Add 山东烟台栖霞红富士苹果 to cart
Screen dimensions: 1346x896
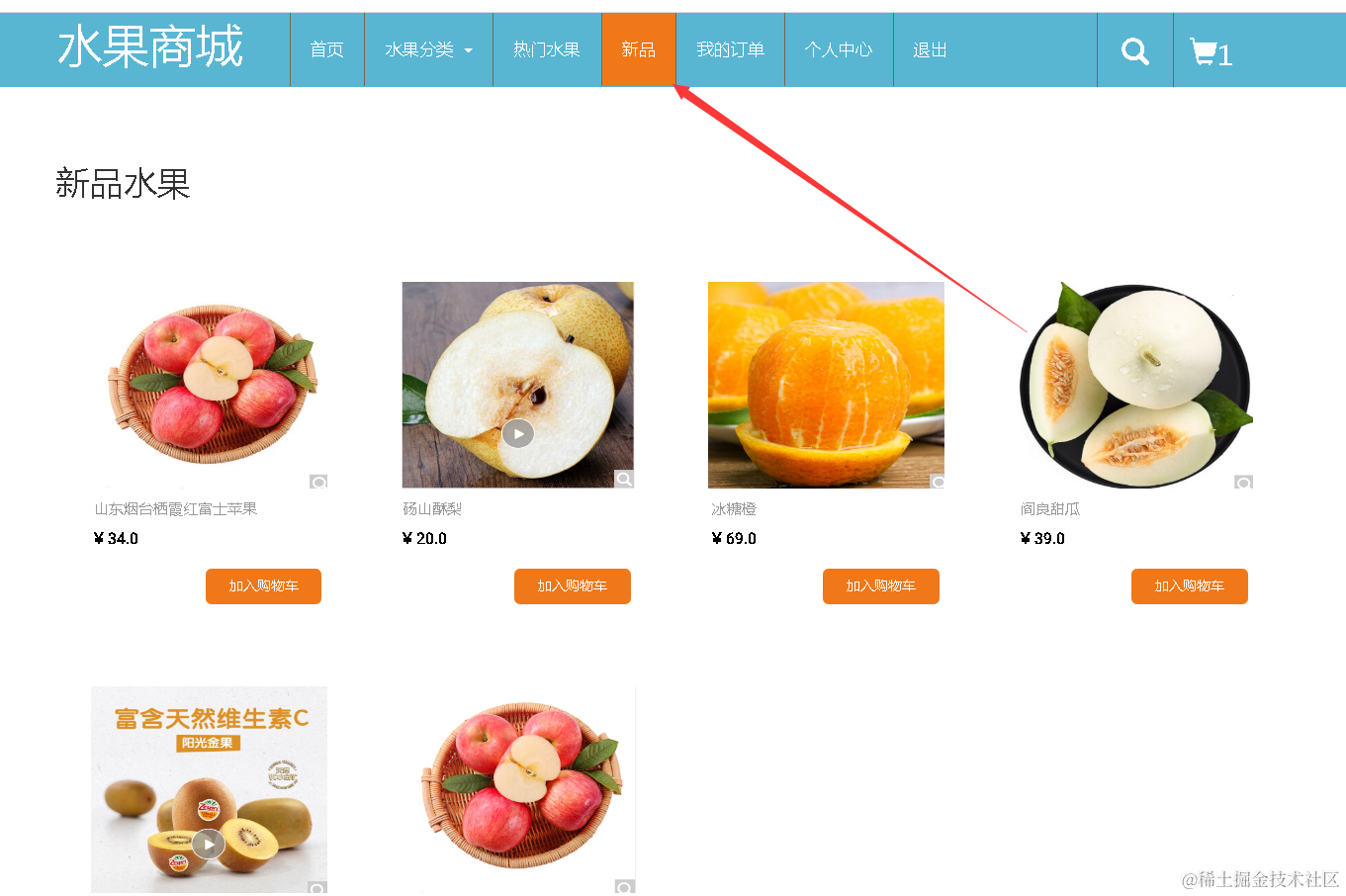pyautogui.click(x=263, y=586)
